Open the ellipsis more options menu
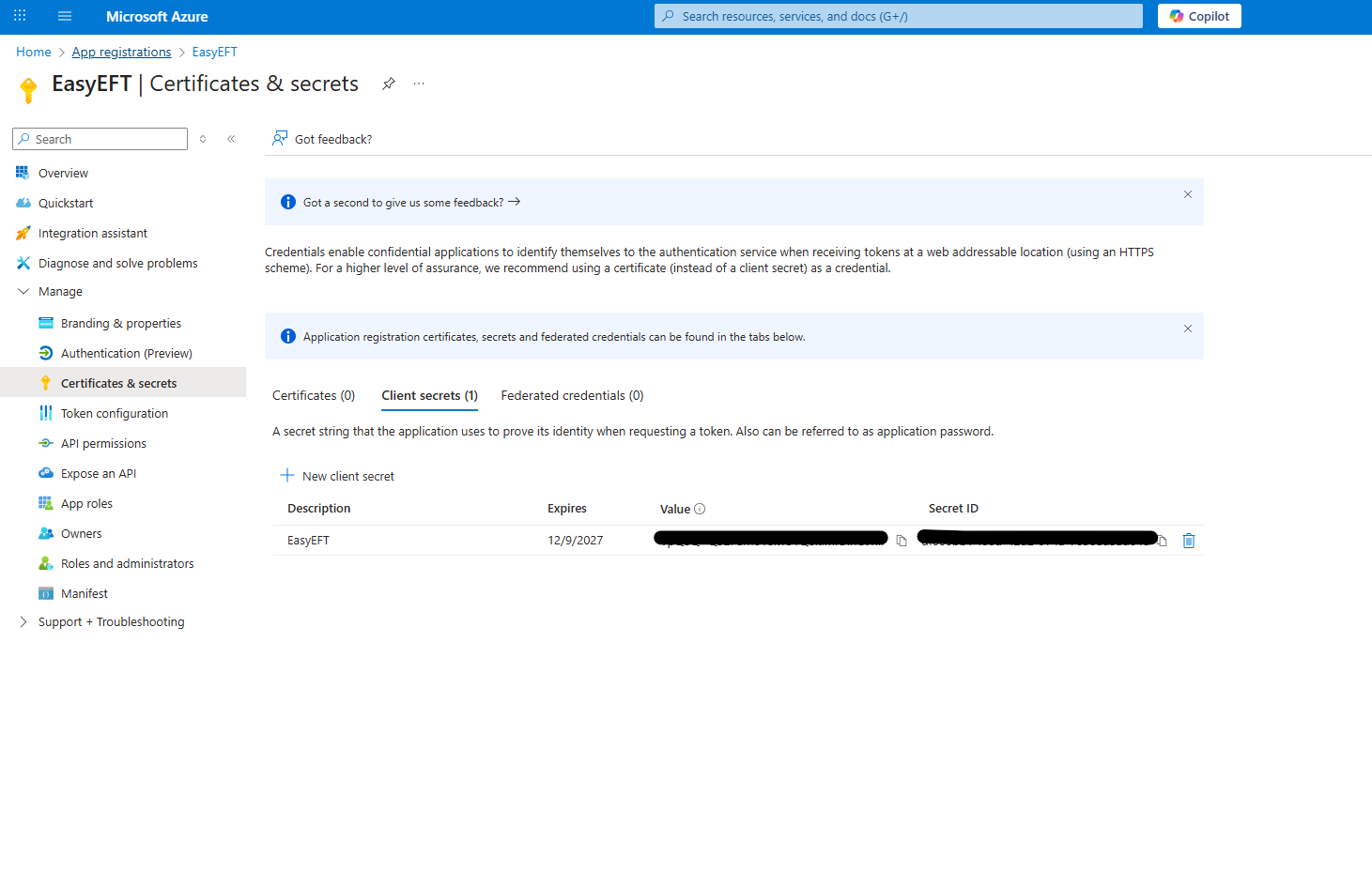The width and height of the screenshot is (1372, 887). 419,84
